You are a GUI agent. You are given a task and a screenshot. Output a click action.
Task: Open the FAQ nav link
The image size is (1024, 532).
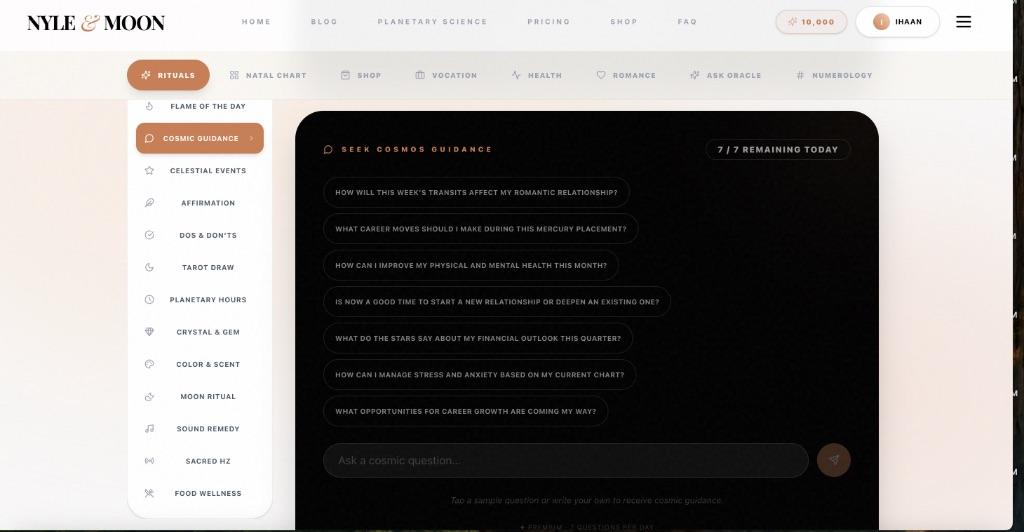pos(687,22)
